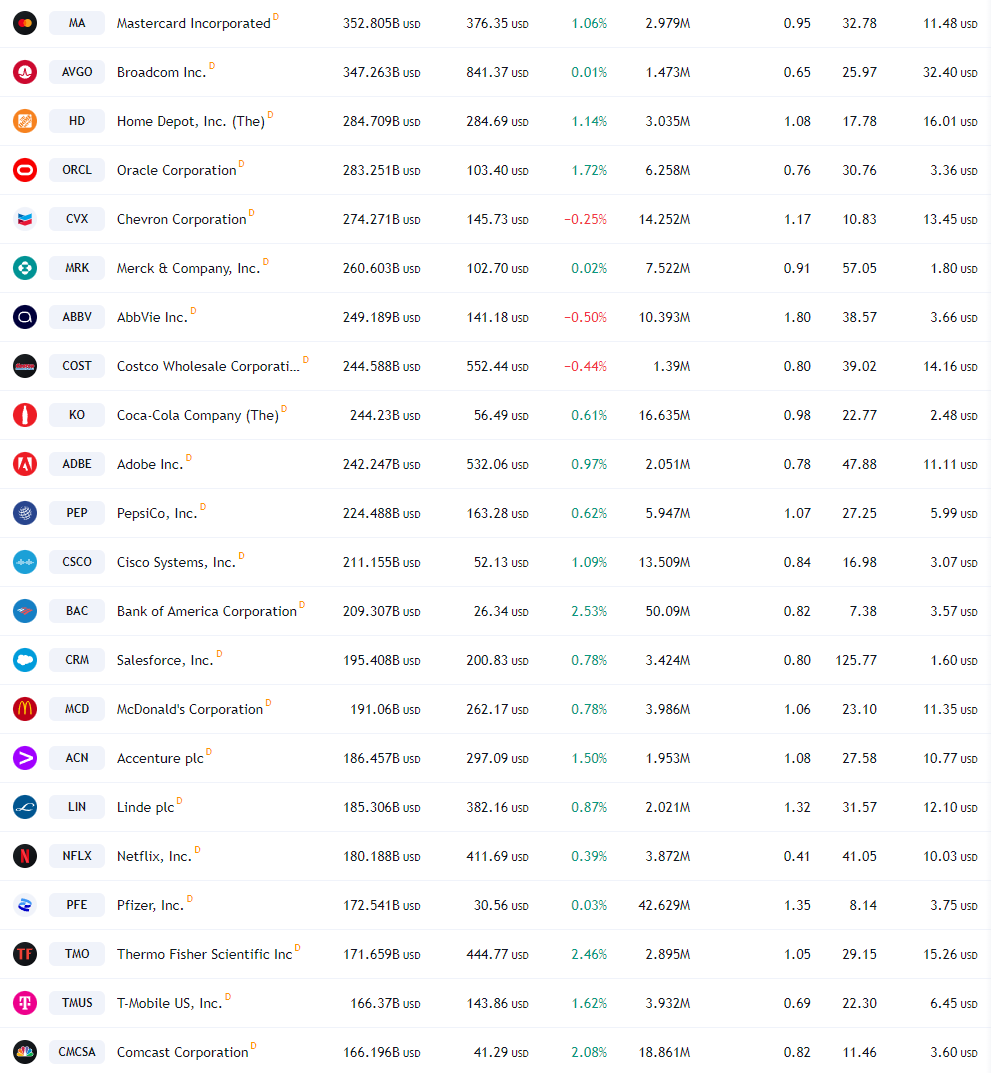The width and height of the screenshot is (991, 1073).
Task: Select the ABBV ticker badge
Action: (77, 317)
